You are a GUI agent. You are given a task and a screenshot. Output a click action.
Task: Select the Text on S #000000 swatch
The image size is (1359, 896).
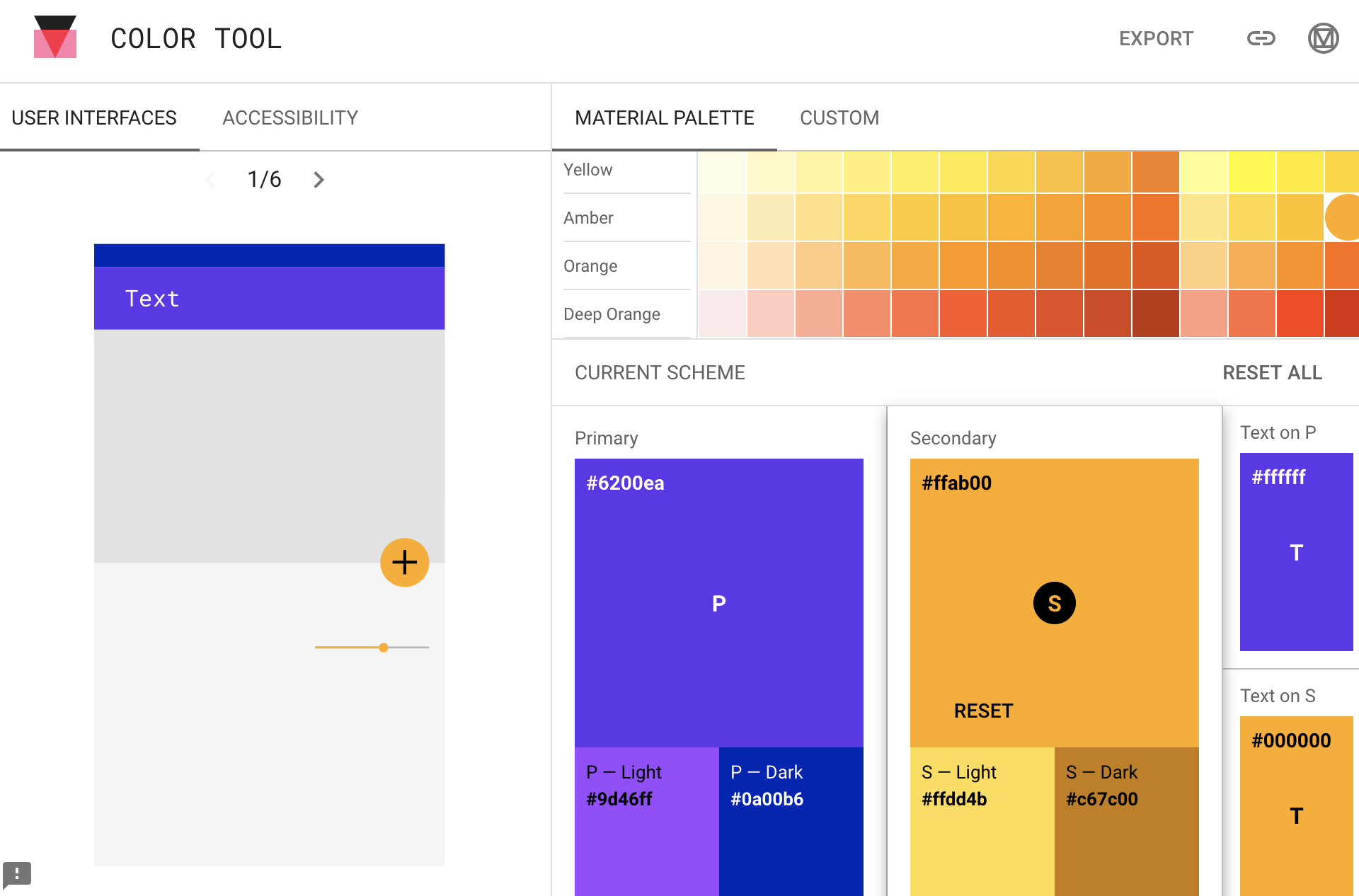click(x=1297, y=806)
